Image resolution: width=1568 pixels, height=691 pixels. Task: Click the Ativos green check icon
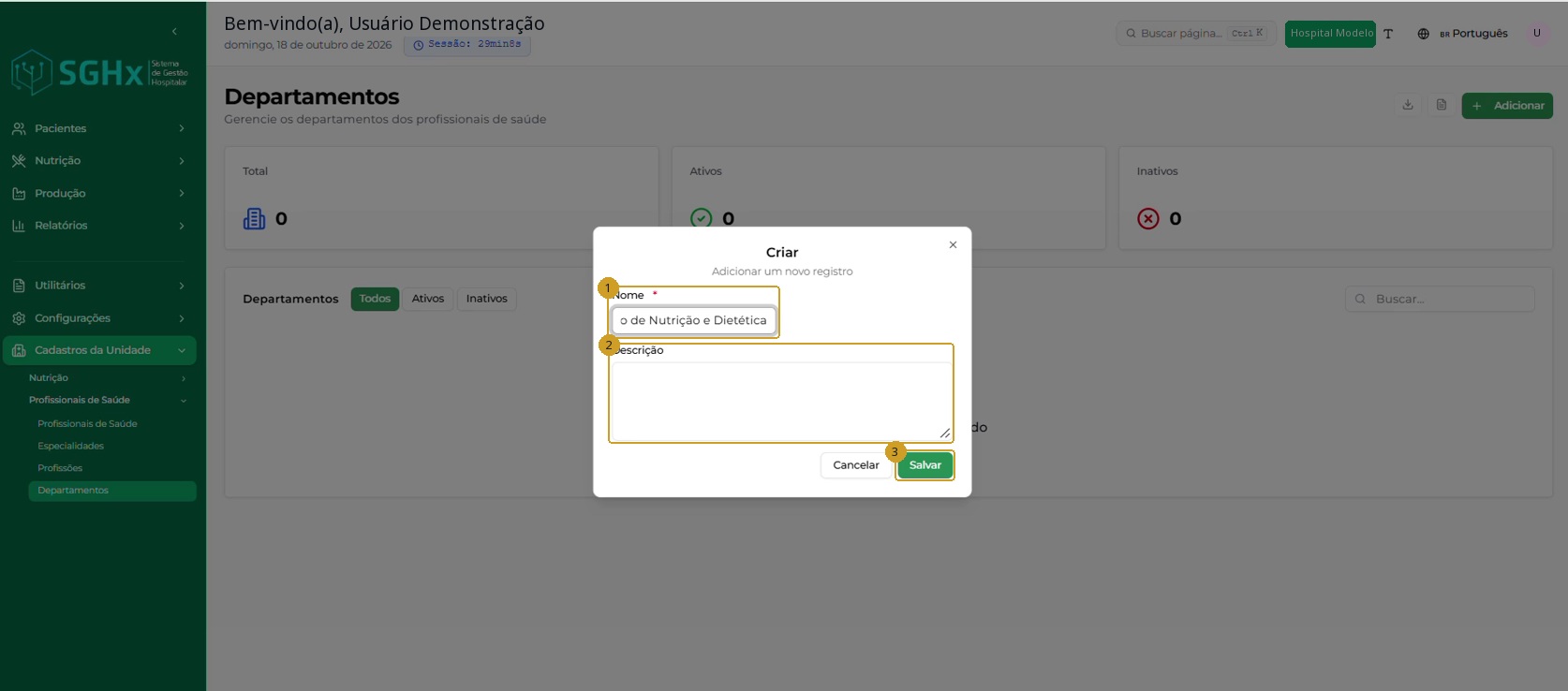click(x=701, y=219)
